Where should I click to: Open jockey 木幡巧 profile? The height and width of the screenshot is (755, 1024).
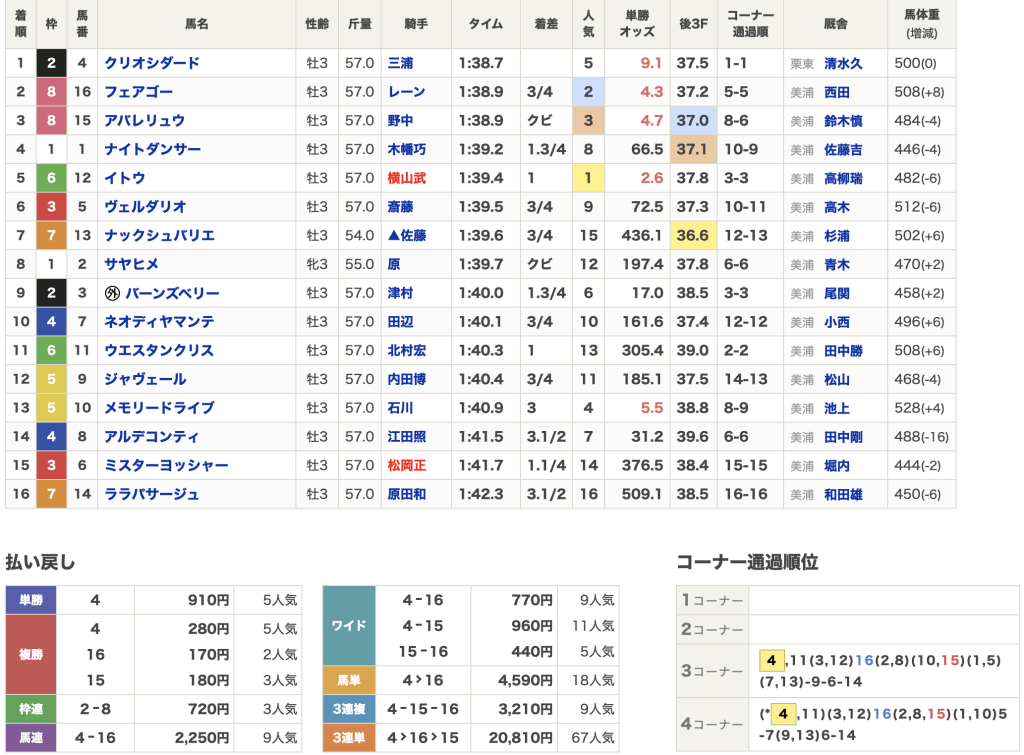tap(407, 150)
